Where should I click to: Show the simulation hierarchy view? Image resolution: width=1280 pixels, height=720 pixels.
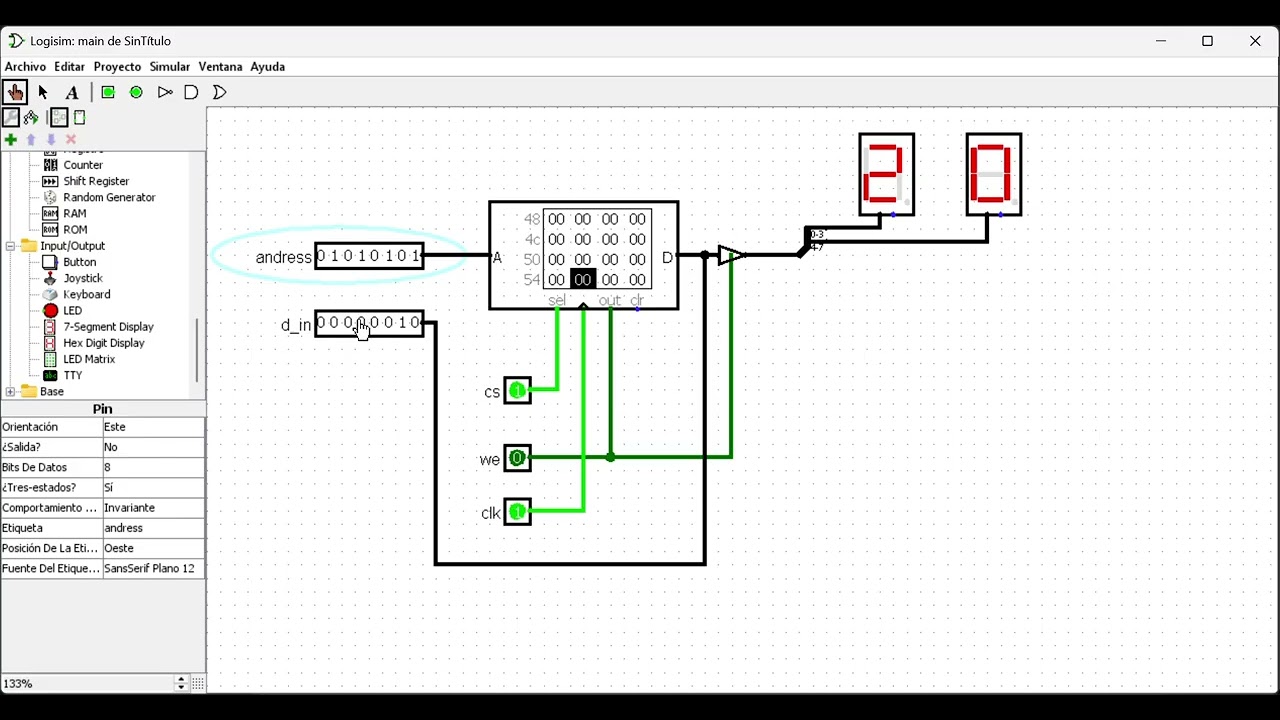(x=31, y=117)
